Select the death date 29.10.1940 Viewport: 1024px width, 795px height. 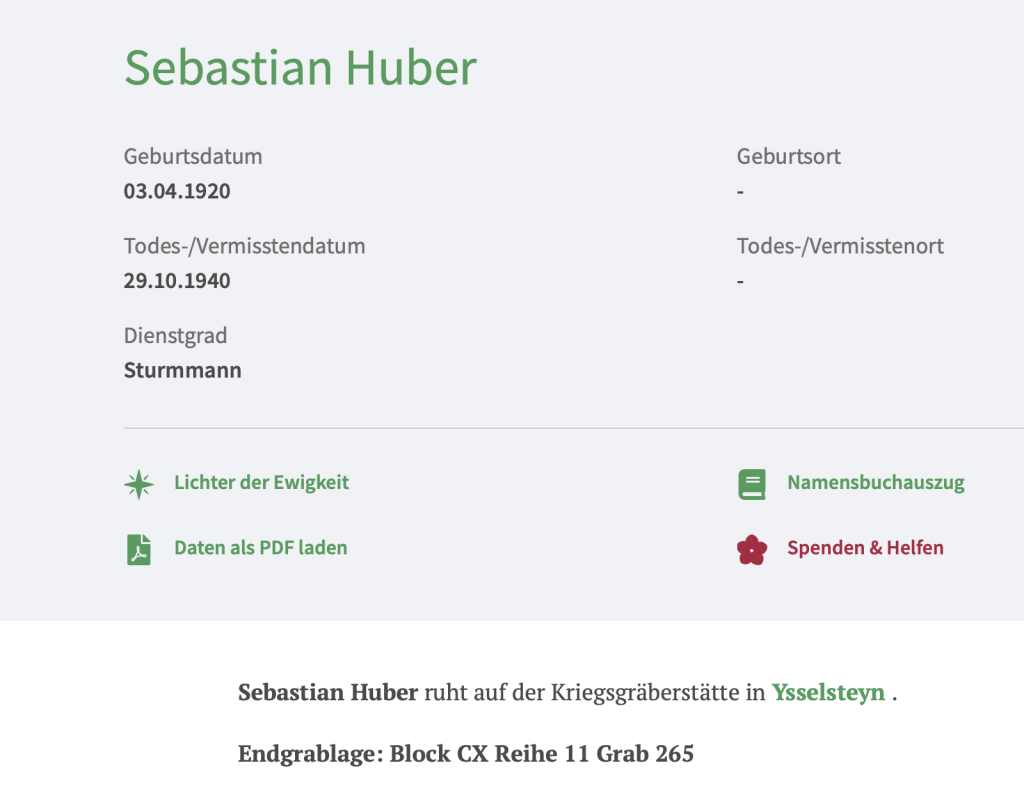click(177, 281)
